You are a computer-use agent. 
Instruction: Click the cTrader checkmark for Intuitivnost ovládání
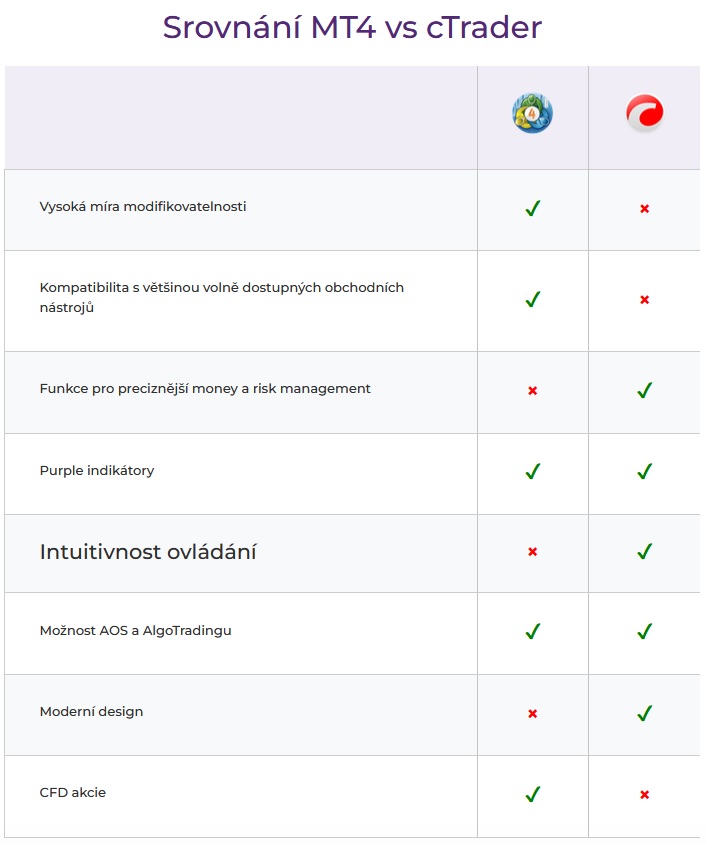pyautogui.click(x=645, y=551)
